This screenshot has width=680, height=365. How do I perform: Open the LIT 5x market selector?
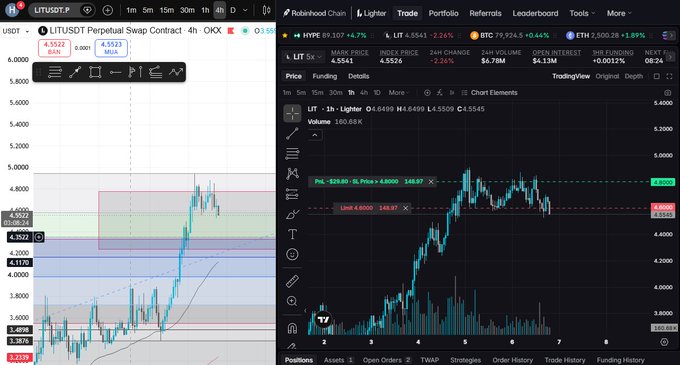[x=304, y=57]
